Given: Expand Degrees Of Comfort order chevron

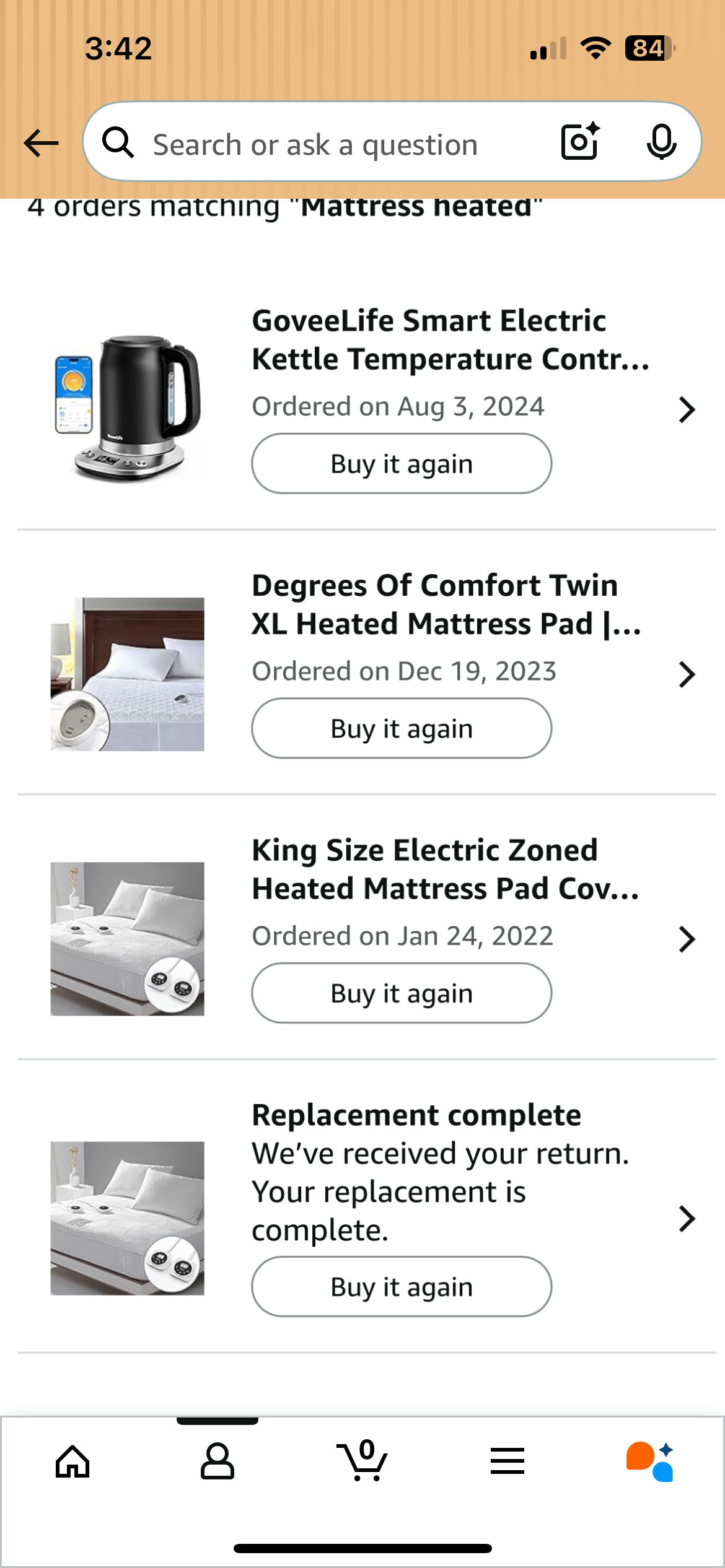Looking at the screenshot, I should click(687, 674).
